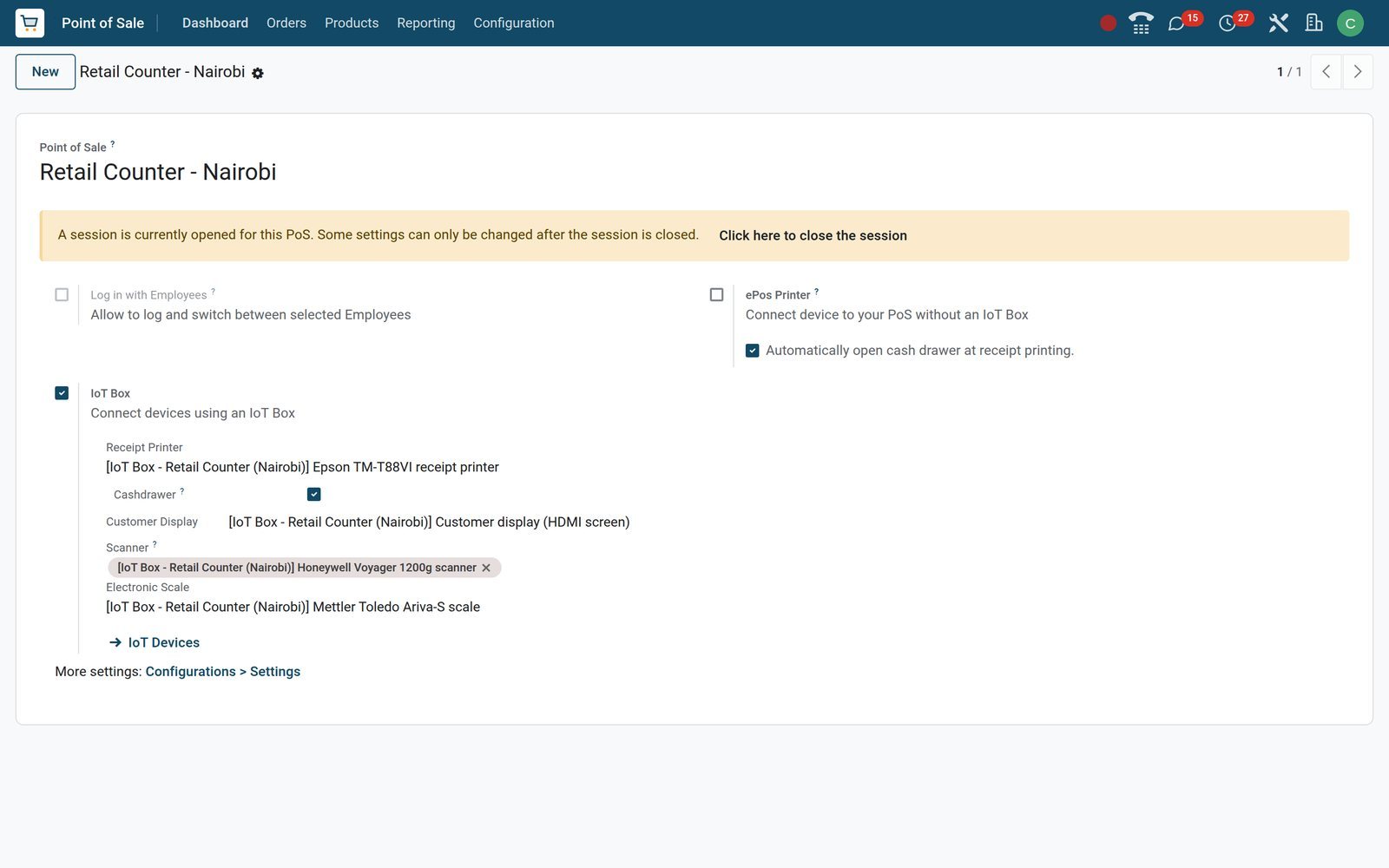Remove the Honeywell Voyager 1200g scanner tag
The image size is (1389, 868).
[486, 568]
